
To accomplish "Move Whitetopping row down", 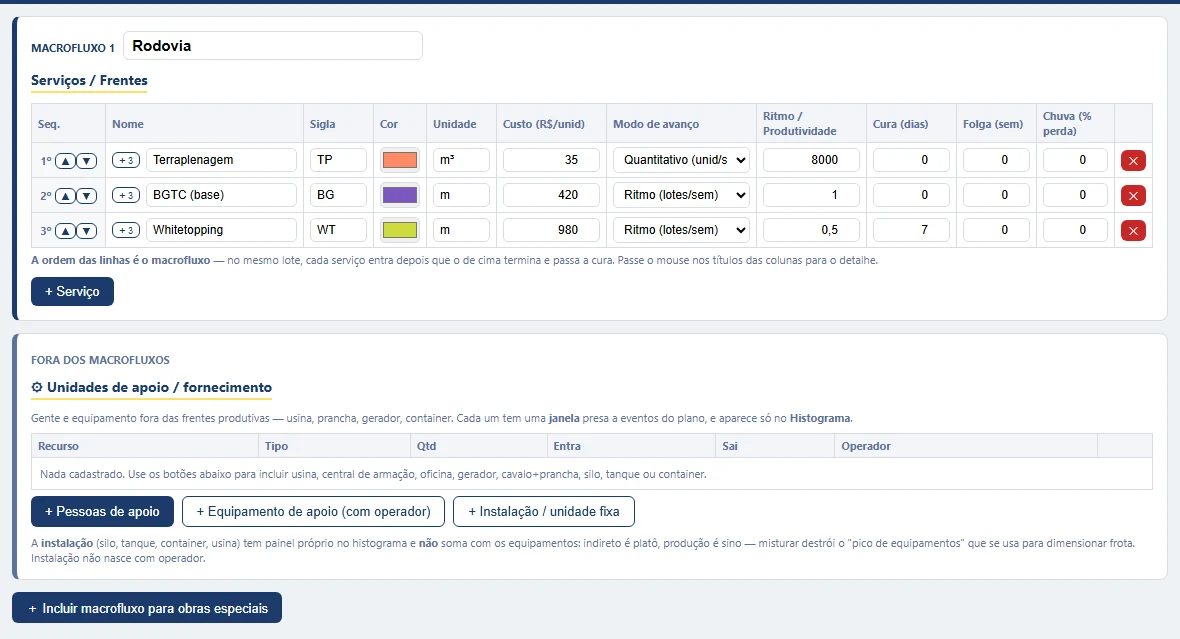I will click(x=87, y=230).
